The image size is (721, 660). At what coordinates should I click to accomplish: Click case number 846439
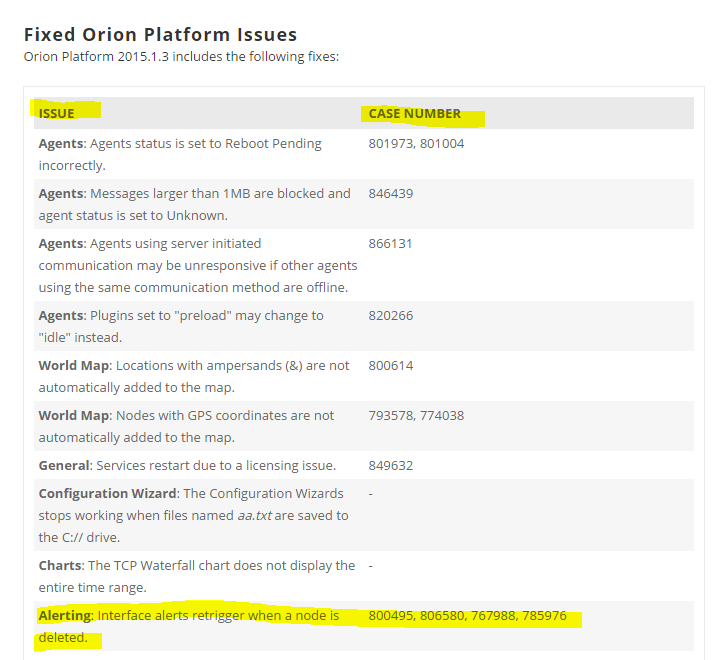390,194
